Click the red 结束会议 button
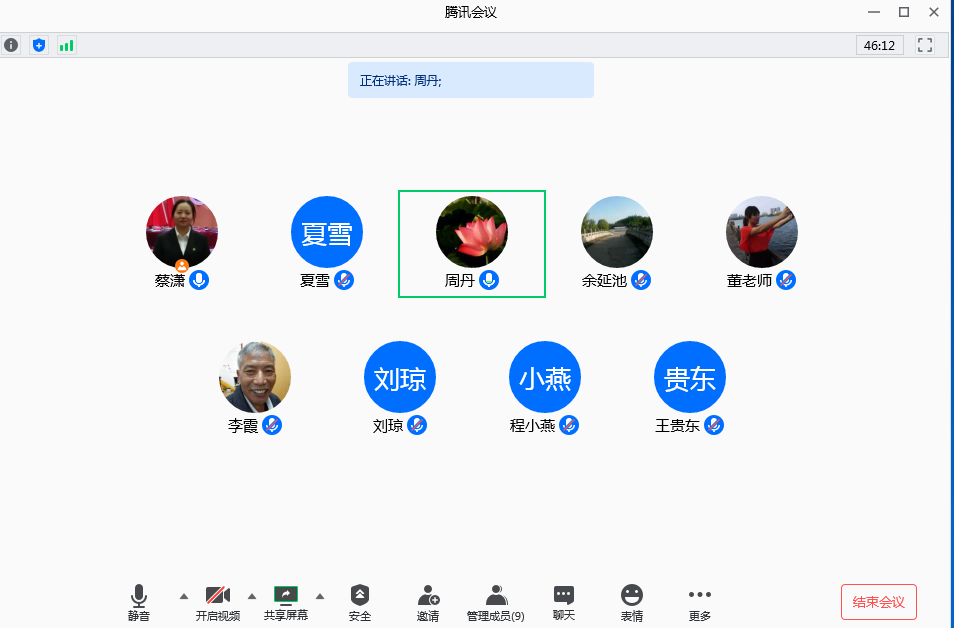Screen dimensions: 954x628 879,602
